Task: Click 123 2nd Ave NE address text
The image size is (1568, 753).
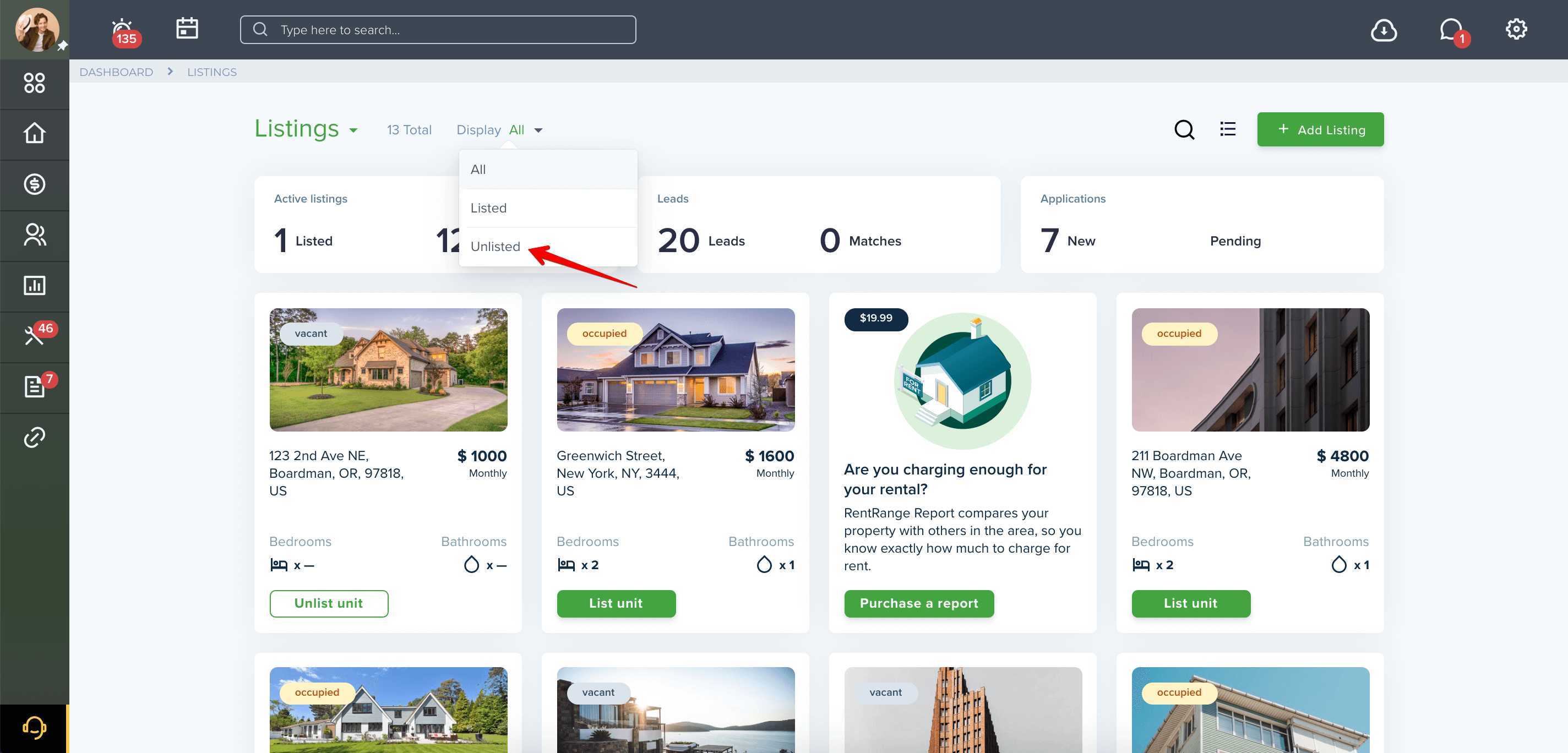Action: click(336, 473)
